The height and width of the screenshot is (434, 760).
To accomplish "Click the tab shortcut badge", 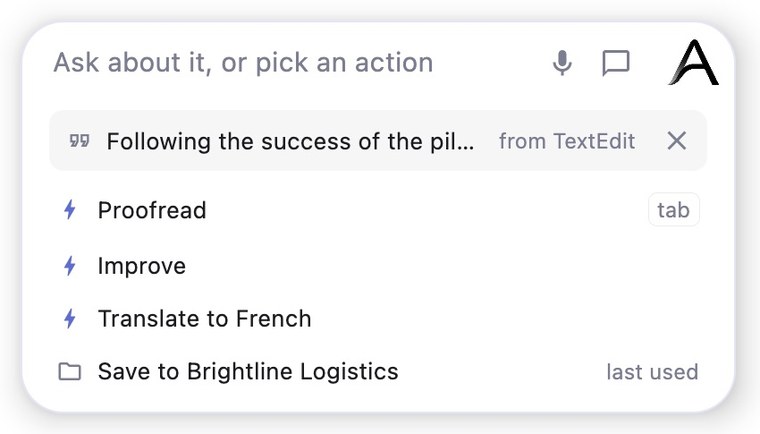I will (x=674, y=210).
